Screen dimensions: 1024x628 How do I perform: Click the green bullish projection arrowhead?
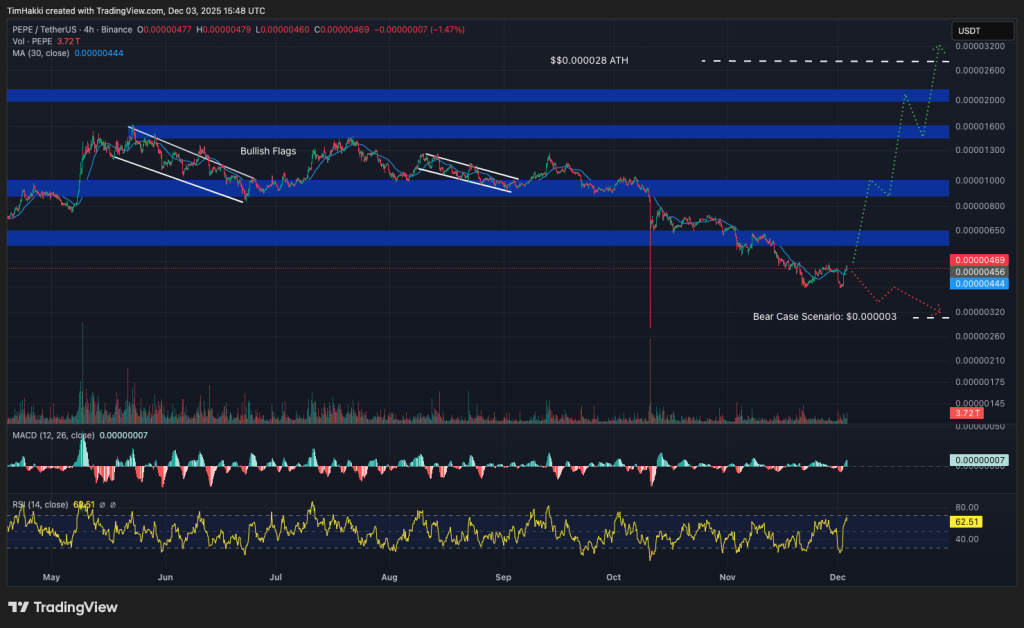pos(938,47)
